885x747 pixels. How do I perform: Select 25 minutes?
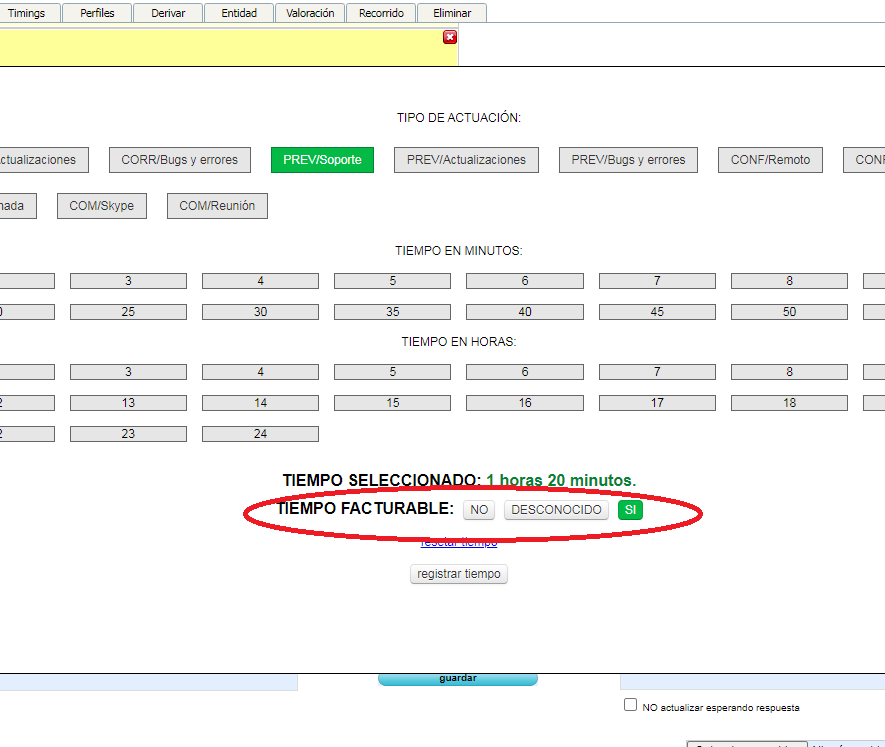[128, 312]
